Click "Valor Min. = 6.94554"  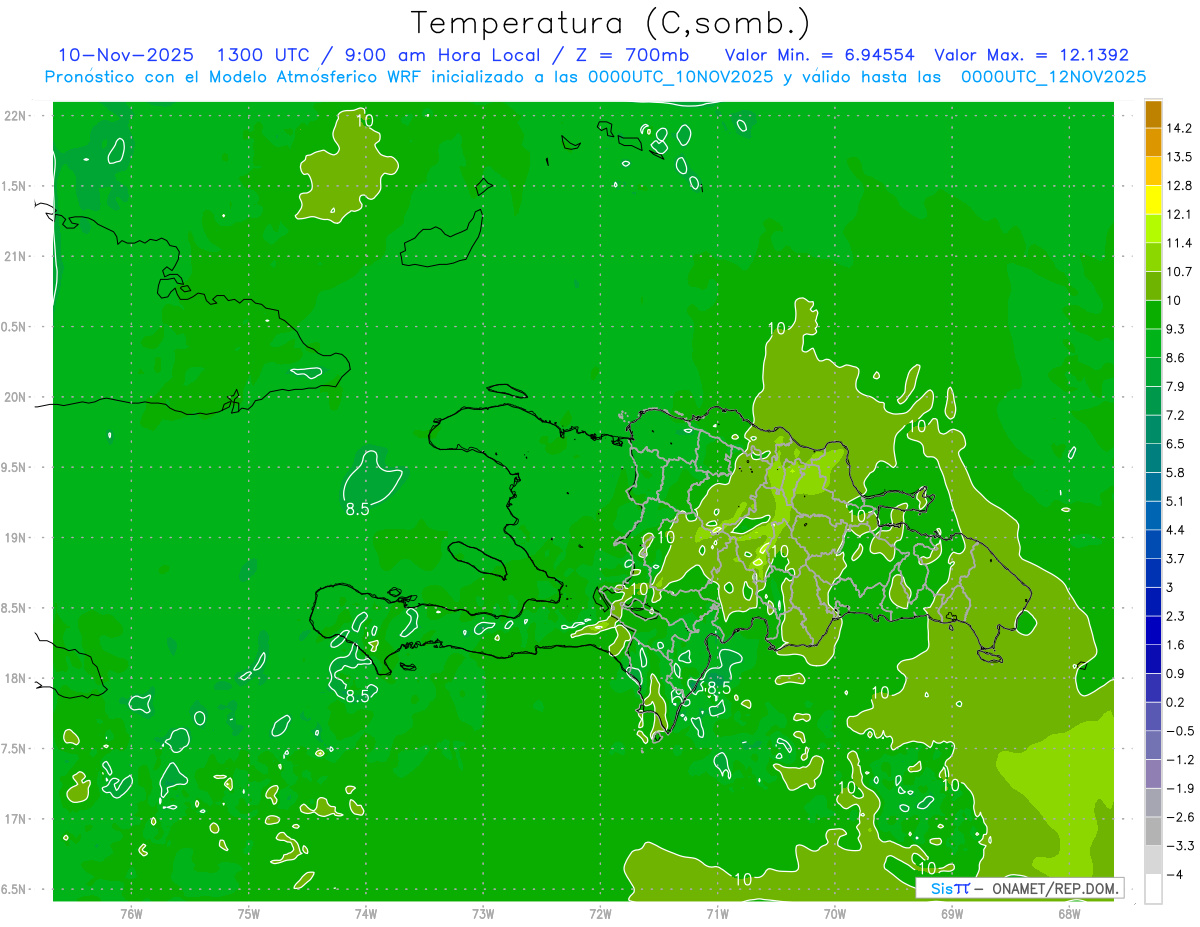tap(818, 55)
